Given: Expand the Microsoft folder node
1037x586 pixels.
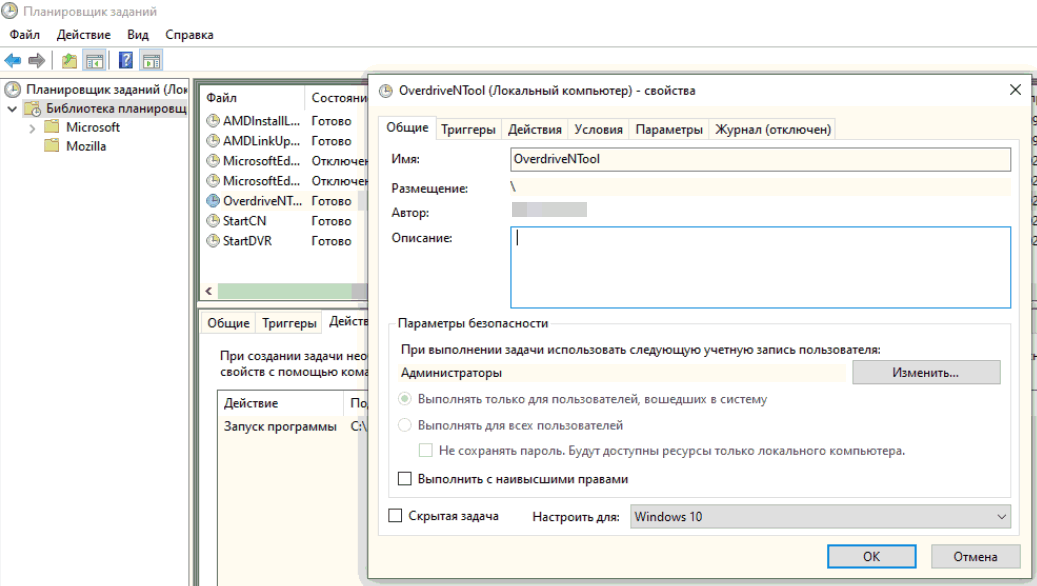Looking at the screenshot, I should tap(32, 128).
